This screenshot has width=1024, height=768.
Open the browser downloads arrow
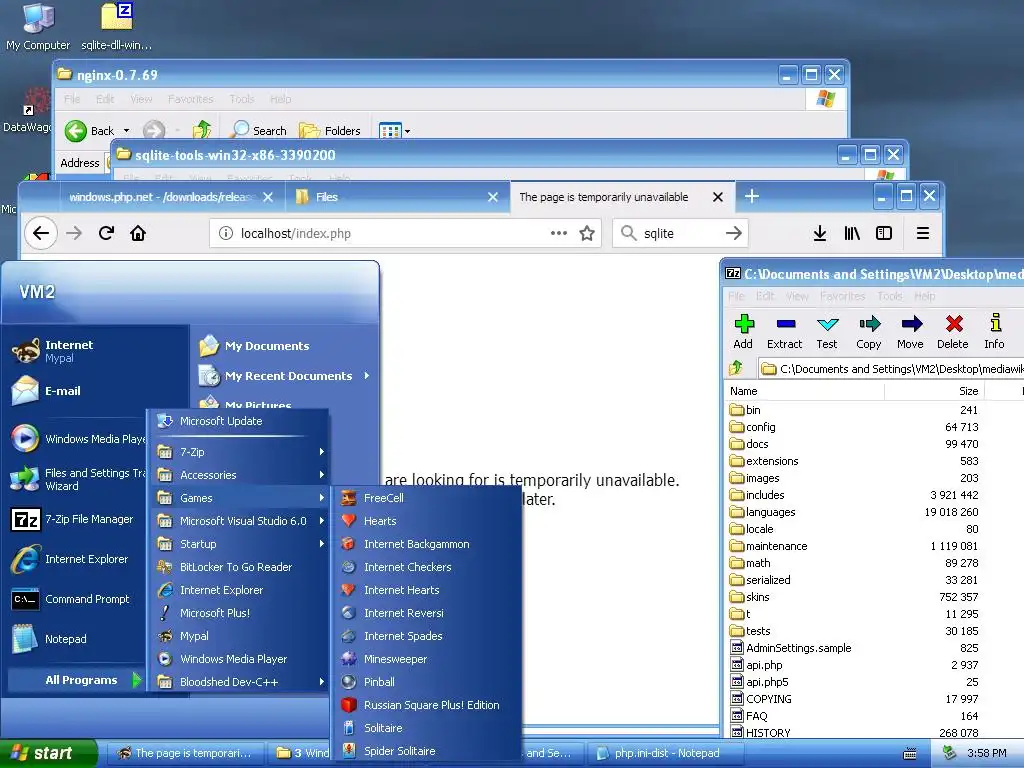coord(820,233)
